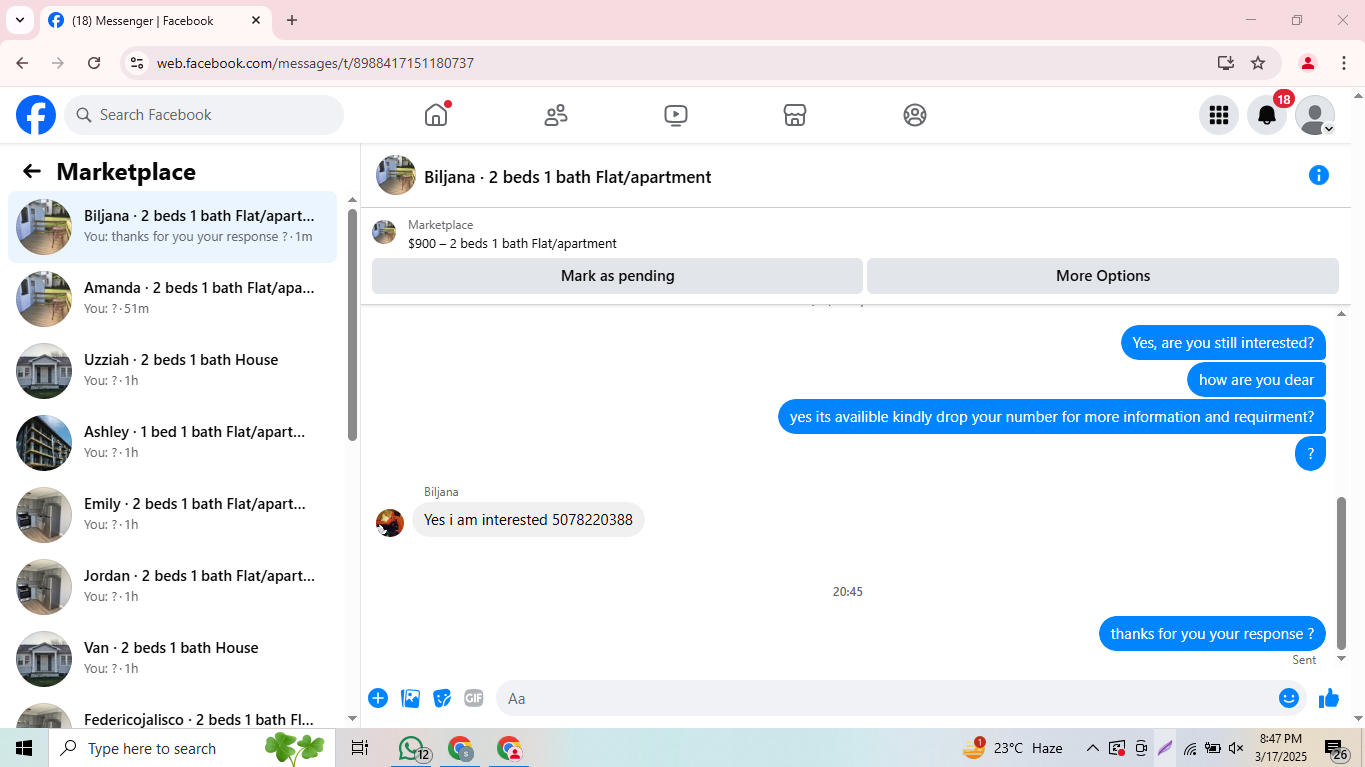Click the listing thumbnail in chat header
The height and width of the screenshot is (767, 1365).
[x=396, y=175]
